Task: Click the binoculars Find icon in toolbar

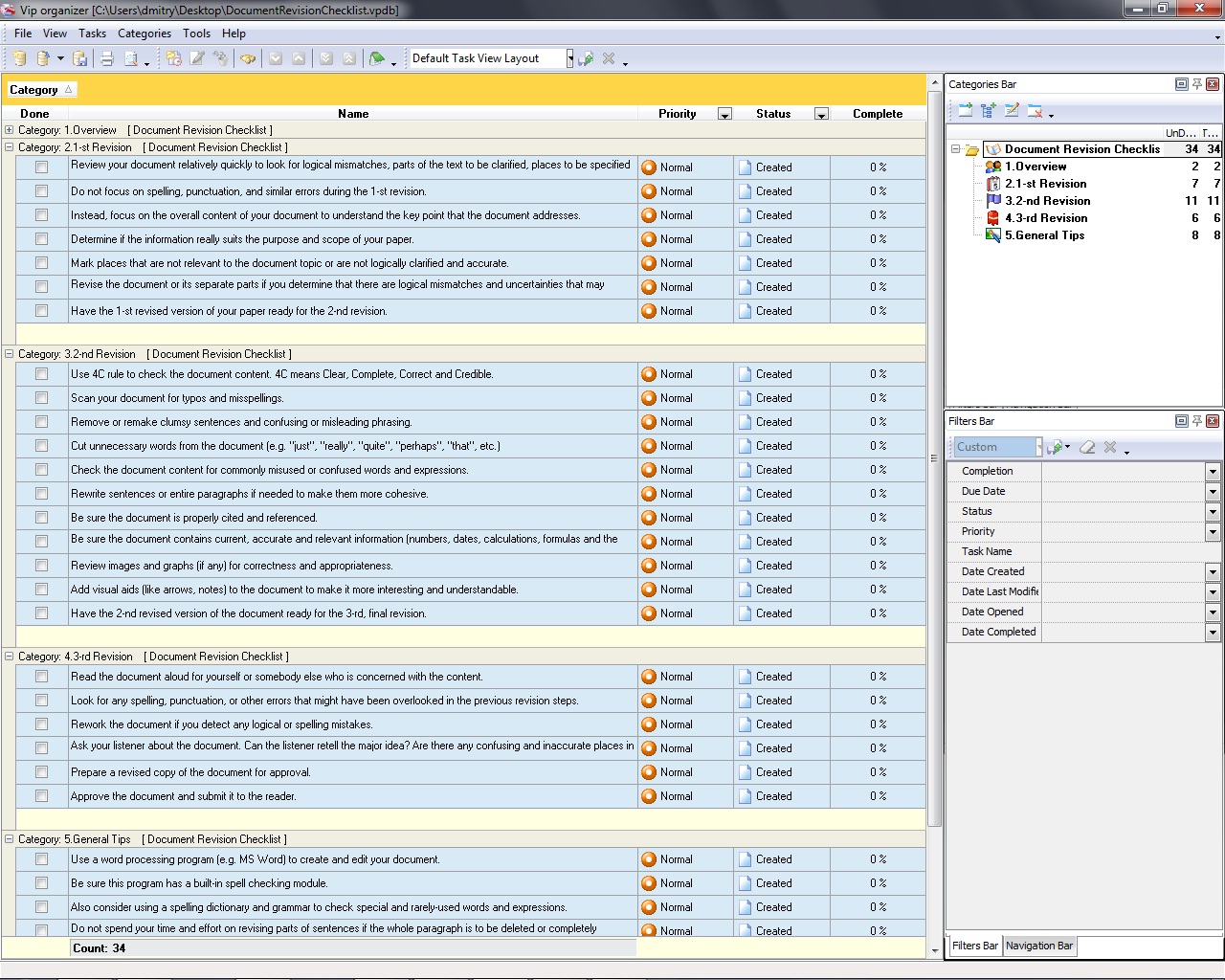Action: [248, 58]
